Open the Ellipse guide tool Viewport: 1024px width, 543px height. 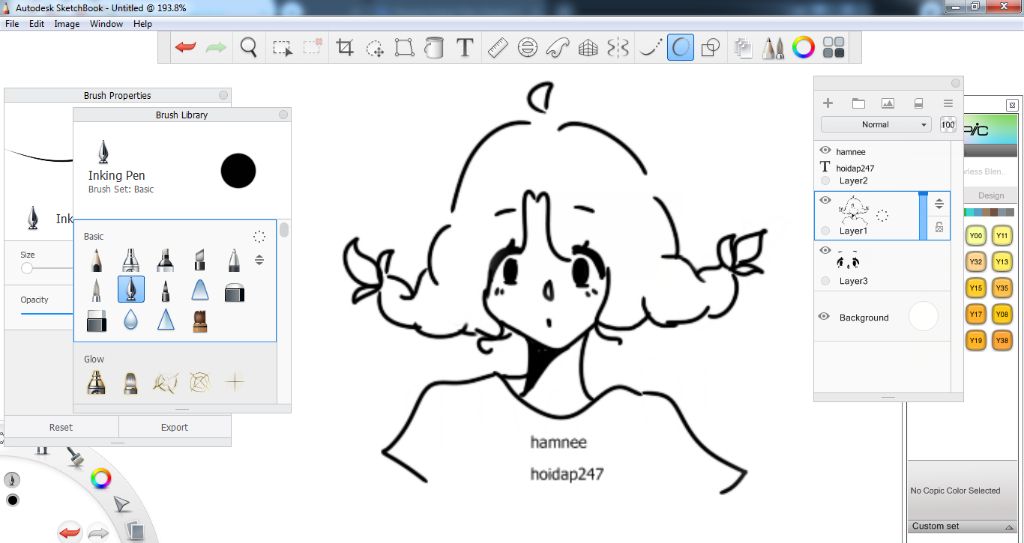(x=527, y=47)
